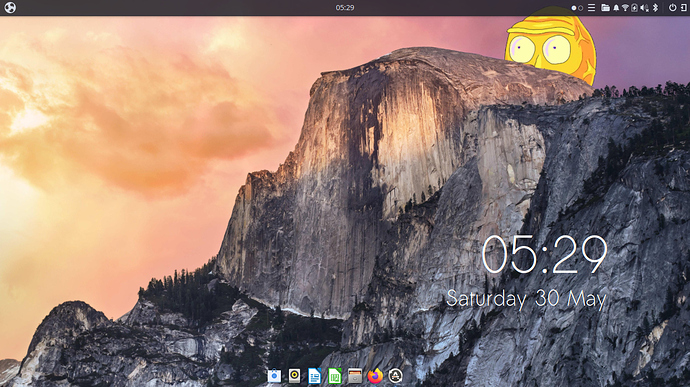690x387 pixels.
Task: Click the Saturday 30 May date
Action: [x=526, y=299]
